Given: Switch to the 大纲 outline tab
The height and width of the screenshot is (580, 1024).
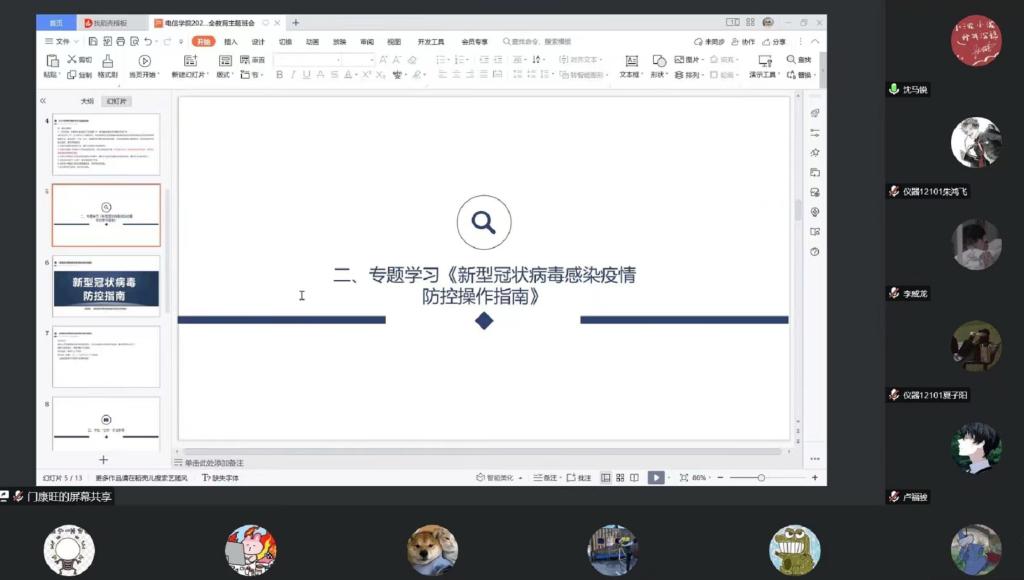Looking at the screenshot, I should [x=87, y=101].
